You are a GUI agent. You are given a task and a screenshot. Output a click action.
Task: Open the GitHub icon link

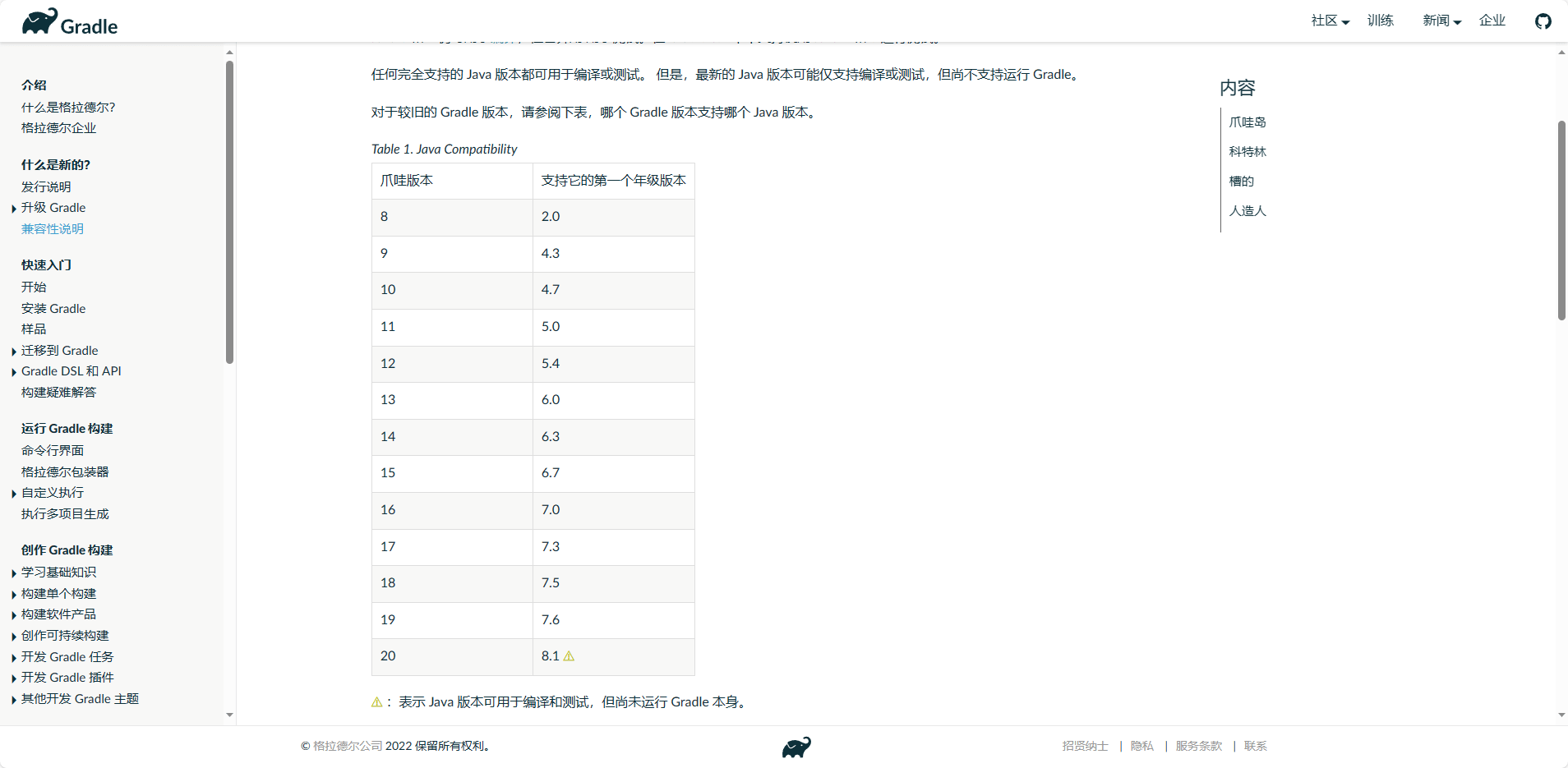coord(1543,21)
